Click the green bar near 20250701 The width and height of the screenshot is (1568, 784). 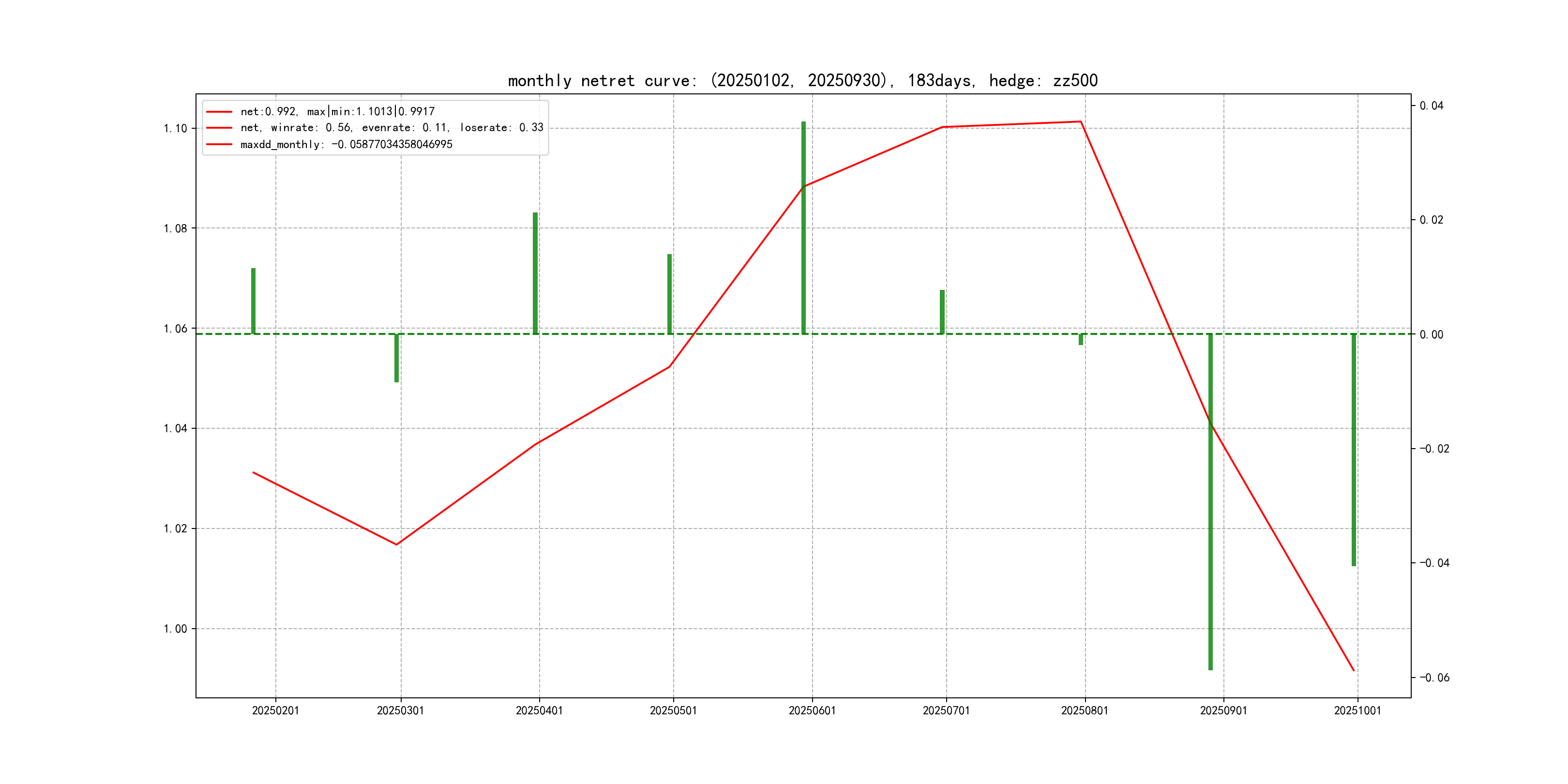[942, 312]
